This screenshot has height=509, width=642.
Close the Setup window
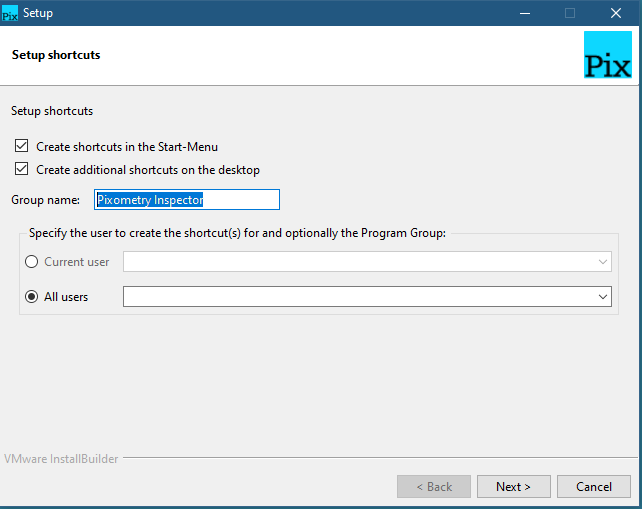click(616, 13)
